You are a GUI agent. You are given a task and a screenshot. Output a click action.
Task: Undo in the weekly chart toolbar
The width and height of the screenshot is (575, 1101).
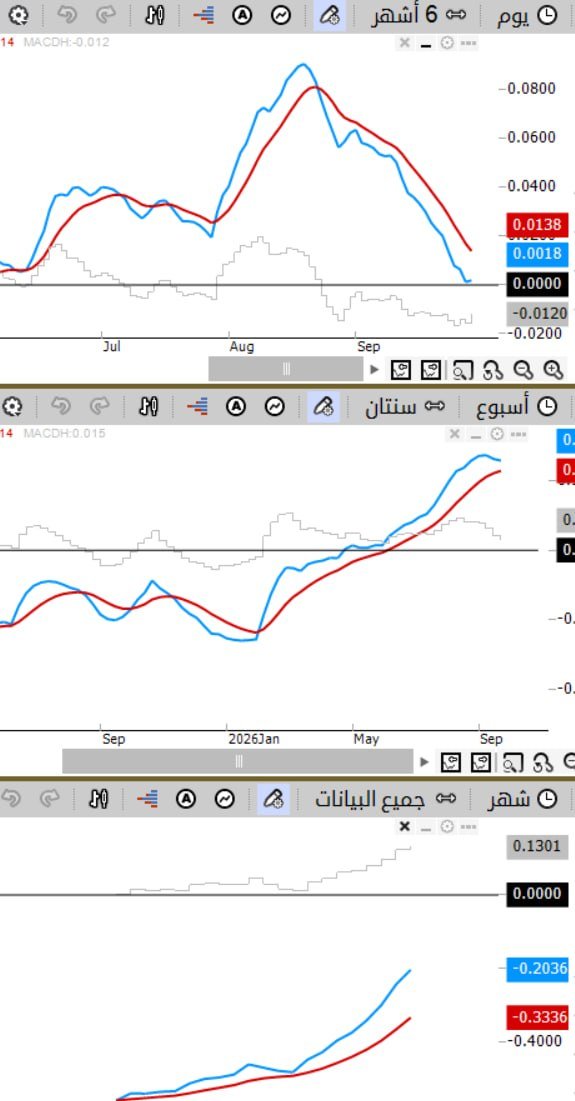(x=60, y=407)
